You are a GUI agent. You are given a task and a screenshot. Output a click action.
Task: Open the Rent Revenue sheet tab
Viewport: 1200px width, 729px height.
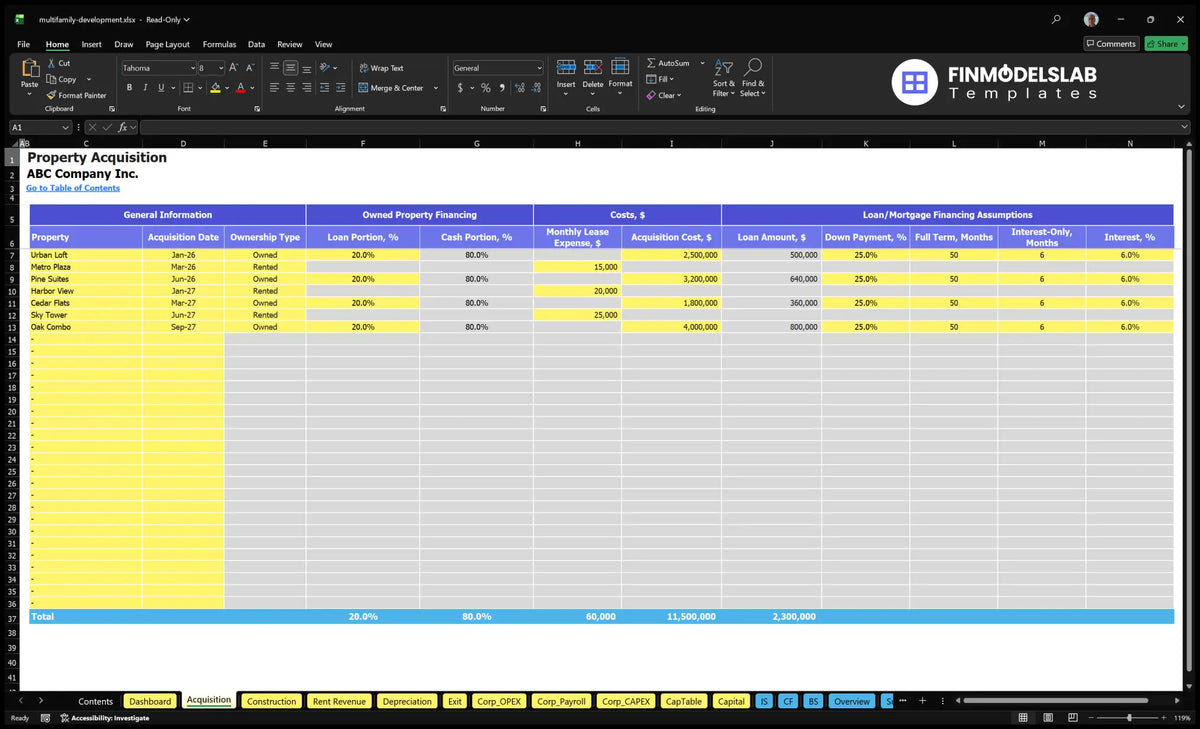point(339,701)
